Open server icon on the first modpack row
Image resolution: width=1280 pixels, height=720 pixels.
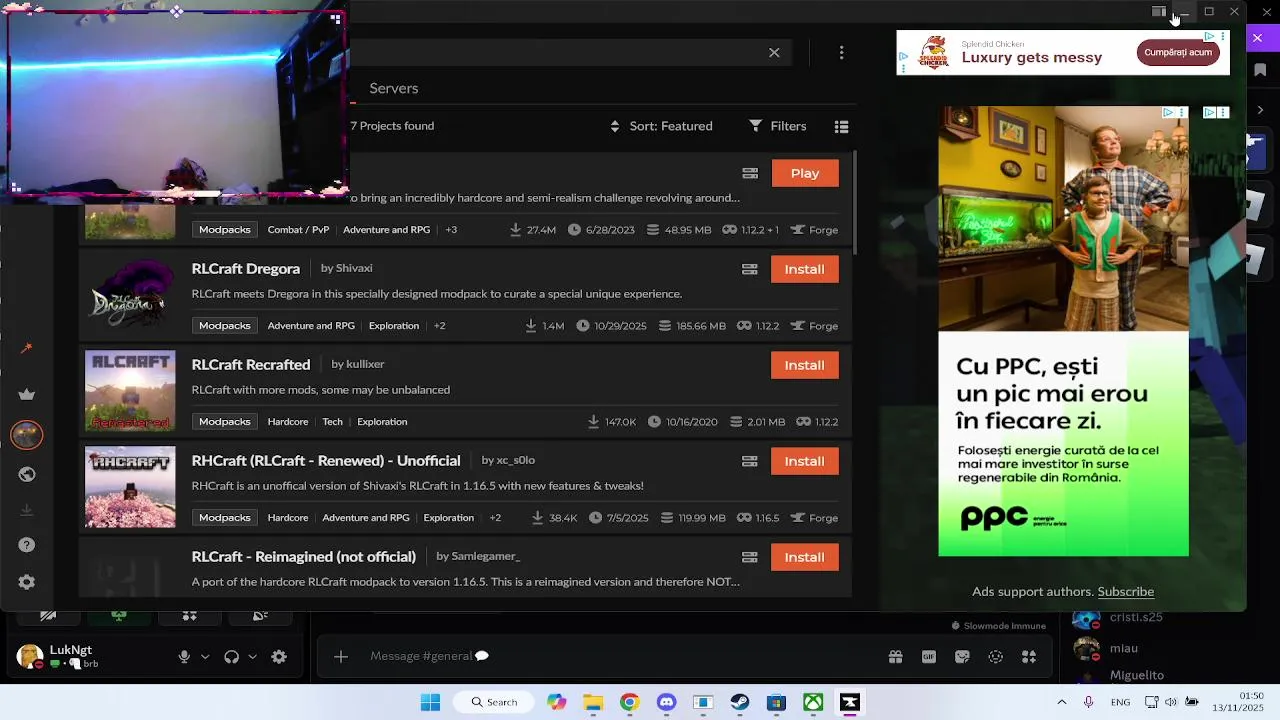750,173
